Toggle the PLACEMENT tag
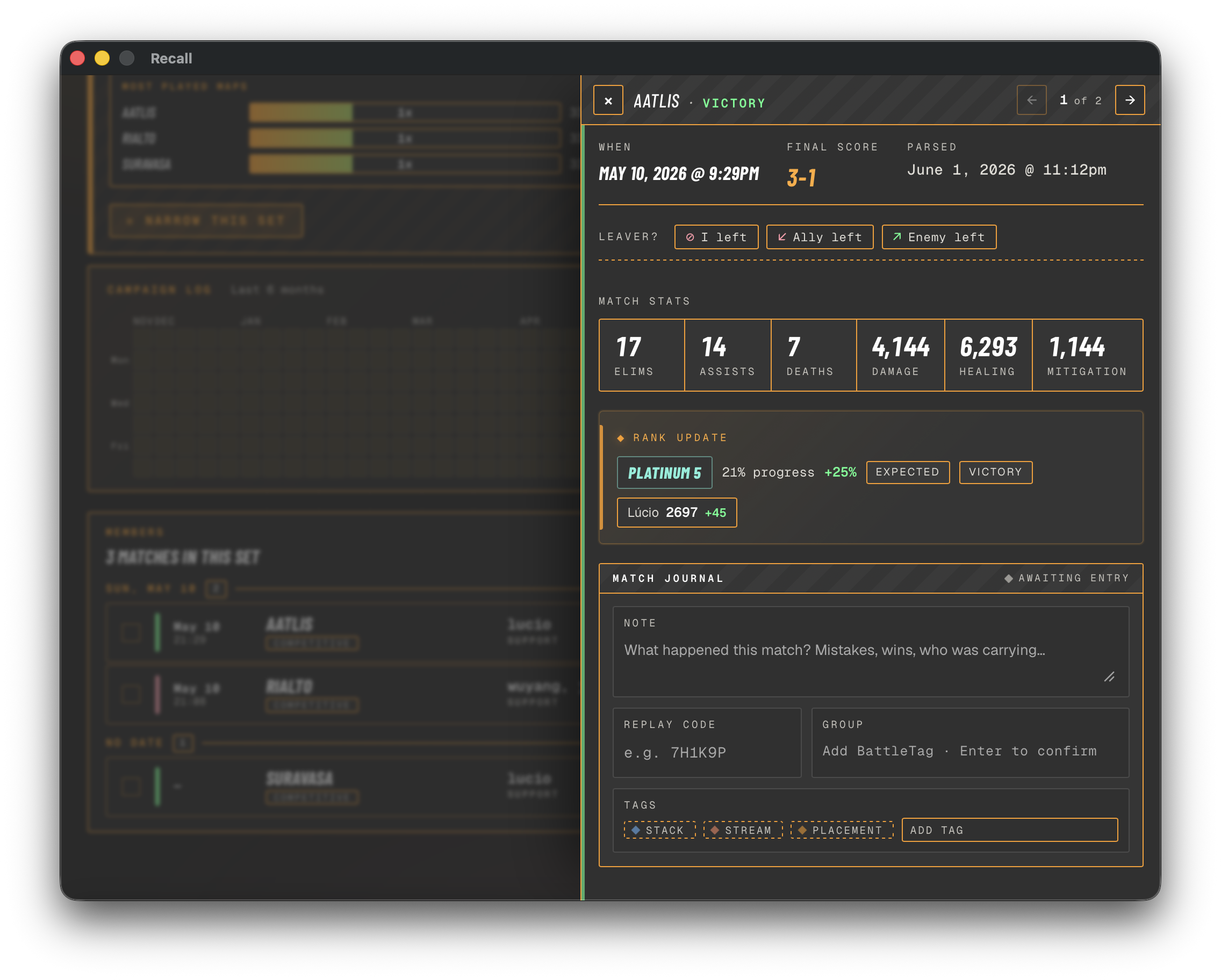 click(x=842, y=830)
